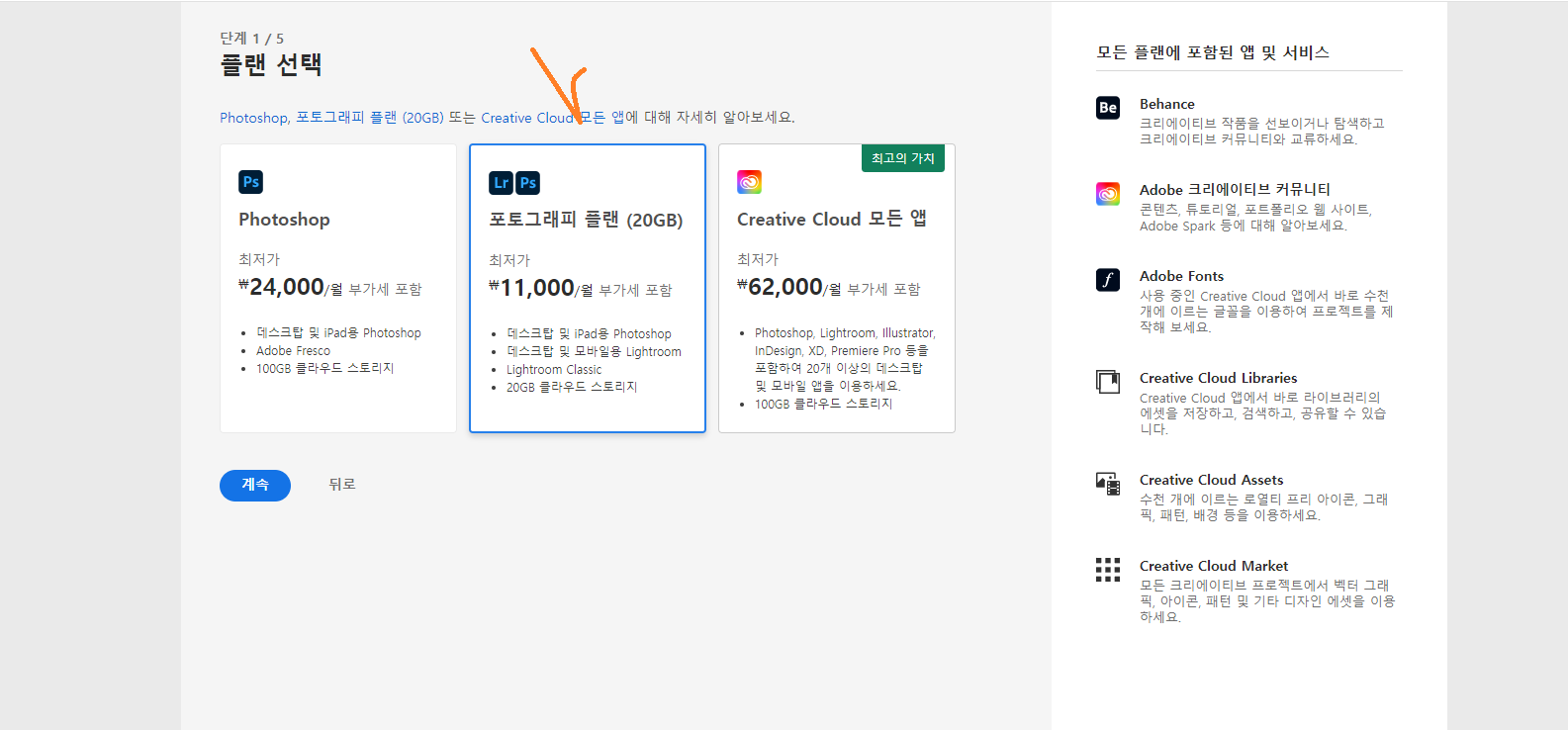Viewport: 1568px width, 730px height.
Task: Click the ₩24,000/월 price text
Action: pyautogui.click(x=291, y=288)
